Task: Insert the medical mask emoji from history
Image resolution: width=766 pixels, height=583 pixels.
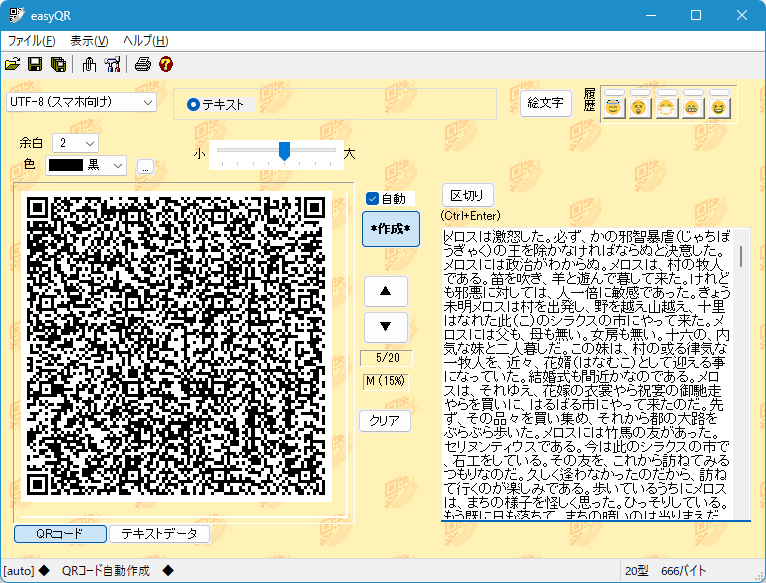Action: click(666, 108)
